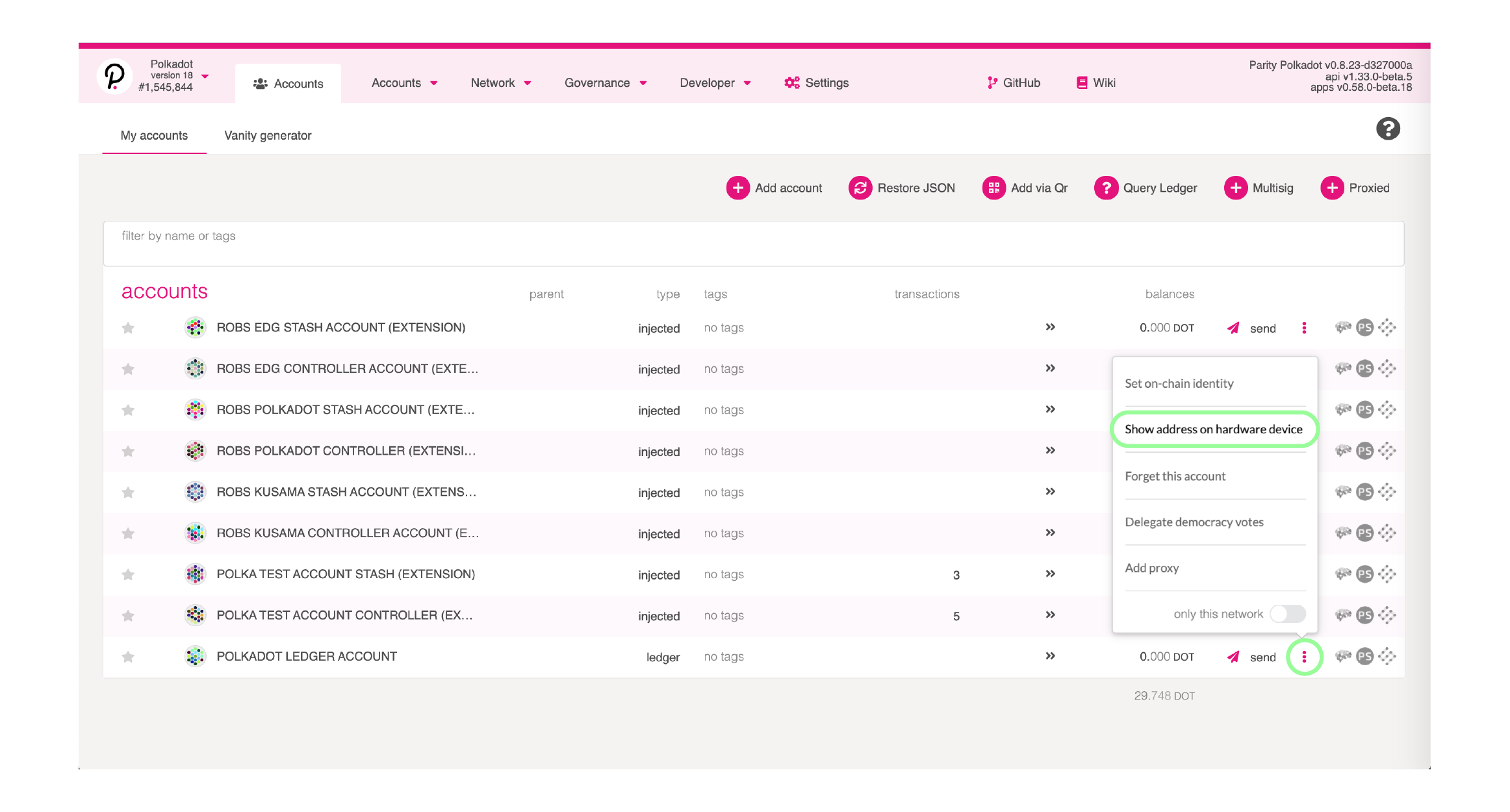Viewport: 1510px width, 812px height.
Task: Mark ROBS KUSAMA STASH ACCOUNT as favorite
Action: (x=128, y=492)
